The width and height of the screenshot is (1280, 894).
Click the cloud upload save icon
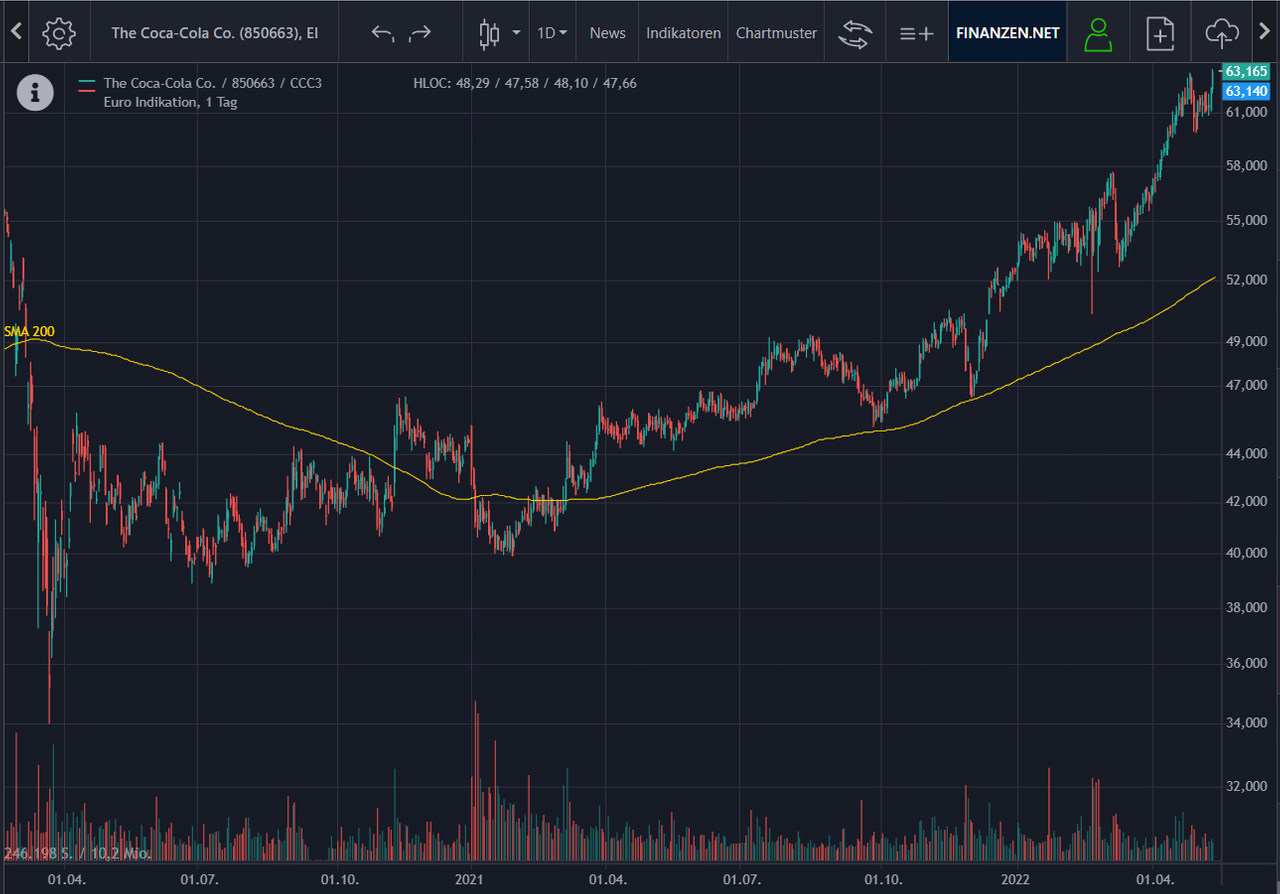(1221, 33)
